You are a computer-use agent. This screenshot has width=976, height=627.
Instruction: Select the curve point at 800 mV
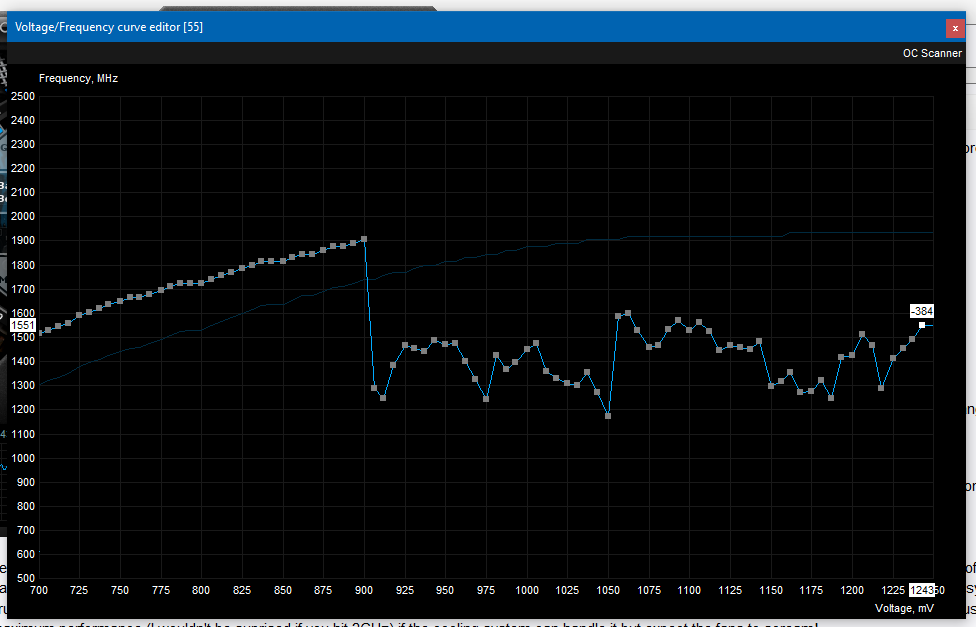201,283
